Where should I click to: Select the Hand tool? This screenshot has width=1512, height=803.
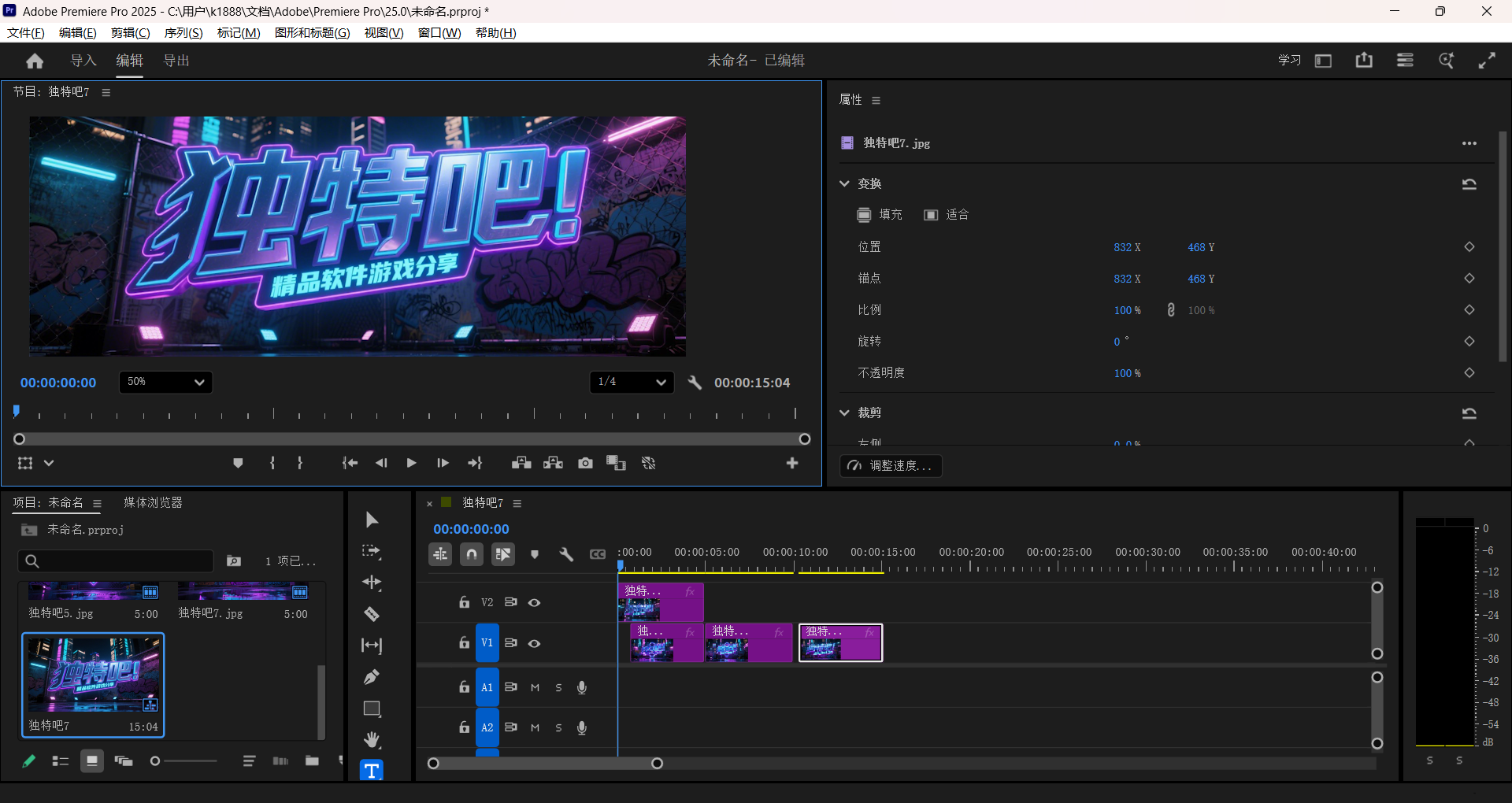pos(372,740)
